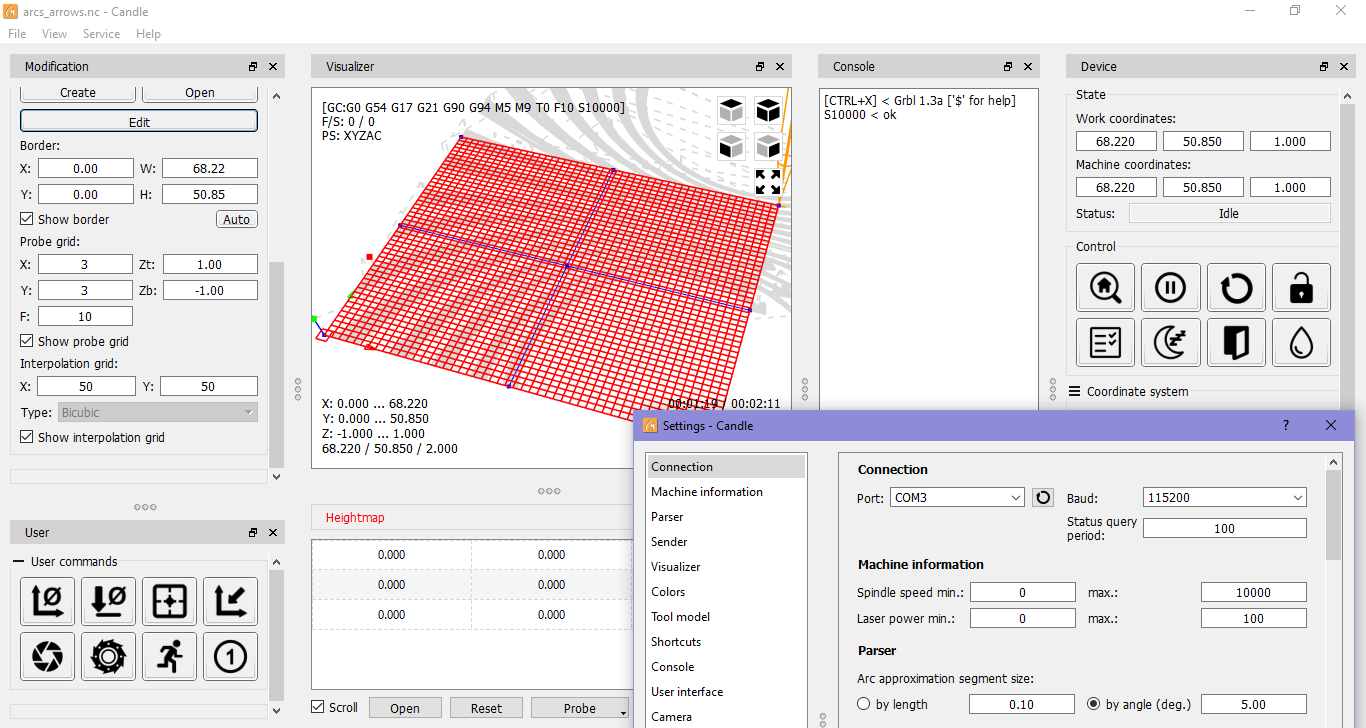This screenshot has height=728, width=1366.
Task: Activate the Sleep mode icon
Action: (x=1171, y=342)
